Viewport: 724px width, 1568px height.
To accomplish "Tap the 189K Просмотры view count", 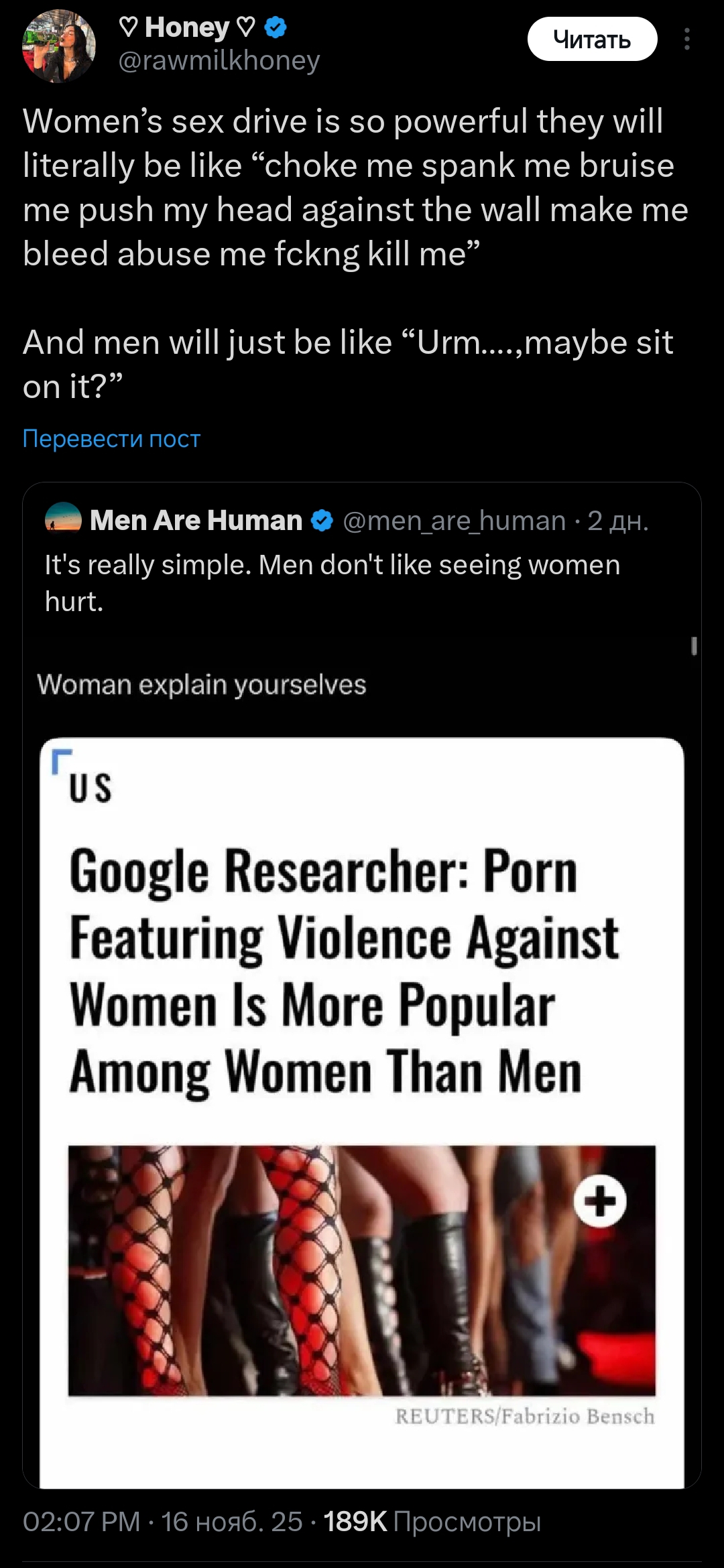I will click(x=432, y=1522).
